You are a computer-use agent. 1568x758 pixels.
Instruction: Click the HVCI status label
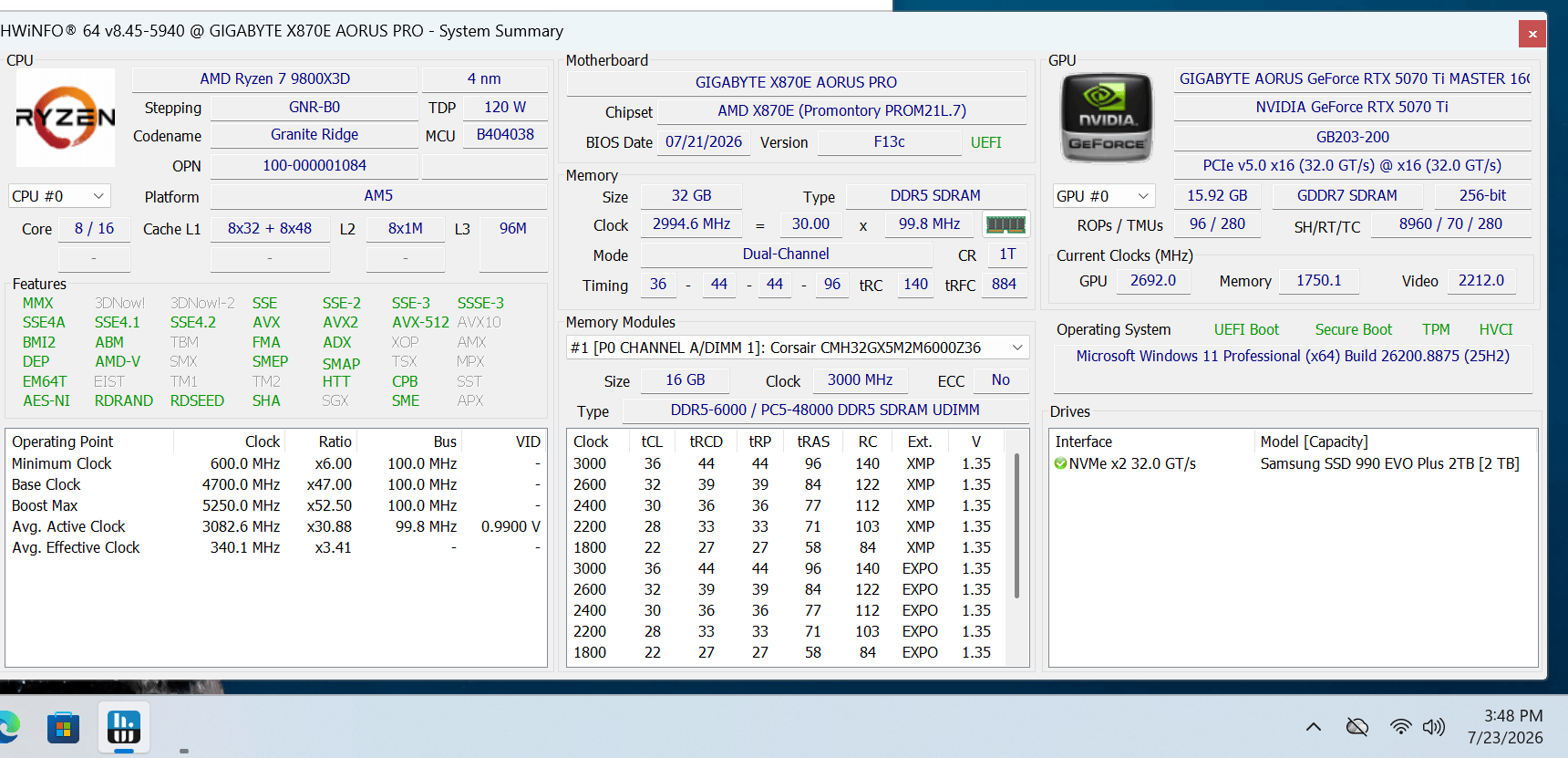tap(1495, 329)
